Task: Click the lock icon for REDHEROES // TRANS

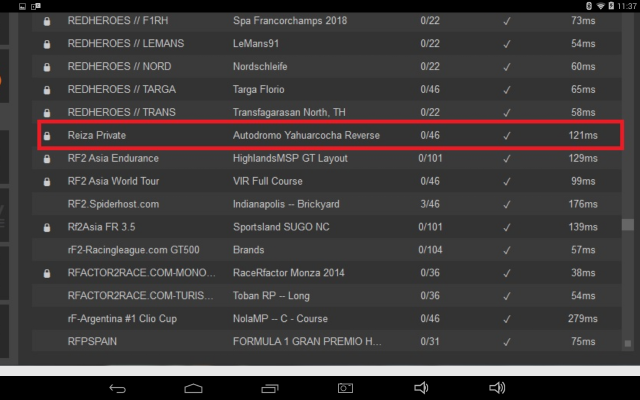Action: coord(47,112)
